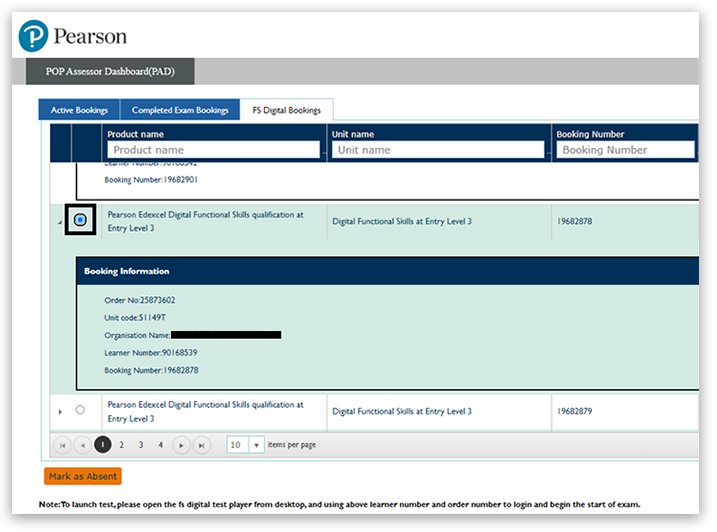The image size is (717, 532).
Task: Go to page 4 of results
Action: [160, 445]
